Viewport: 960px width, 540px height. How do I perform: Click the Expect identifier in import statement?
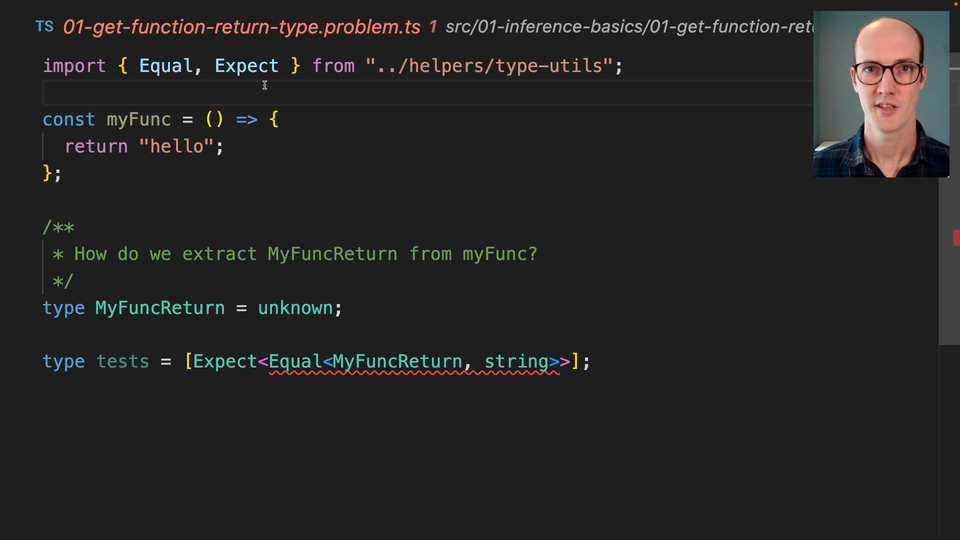pyautogui.click(x=246, y=66)
